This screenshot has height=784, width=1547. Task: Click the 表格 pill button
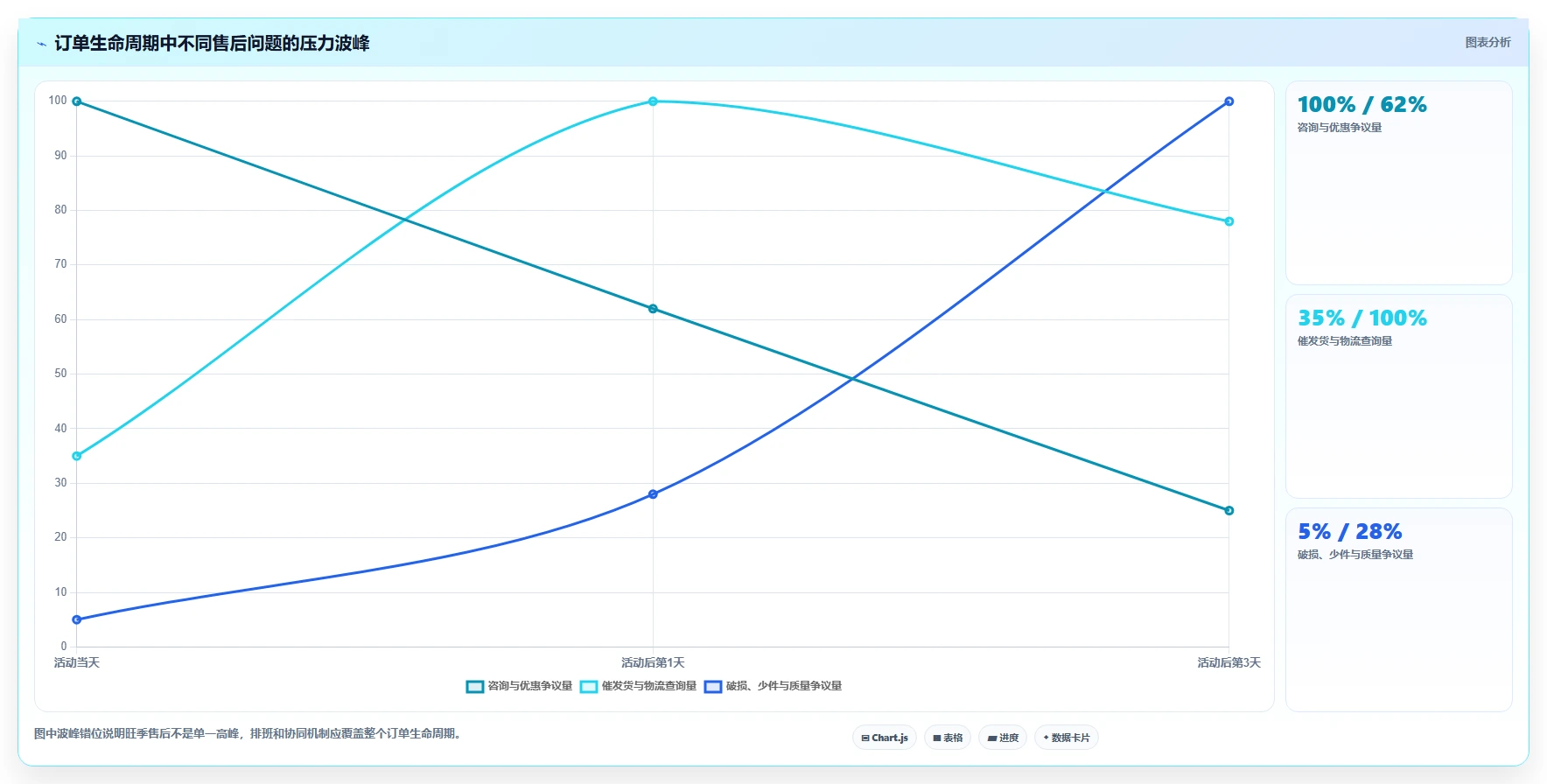(948, 738)
